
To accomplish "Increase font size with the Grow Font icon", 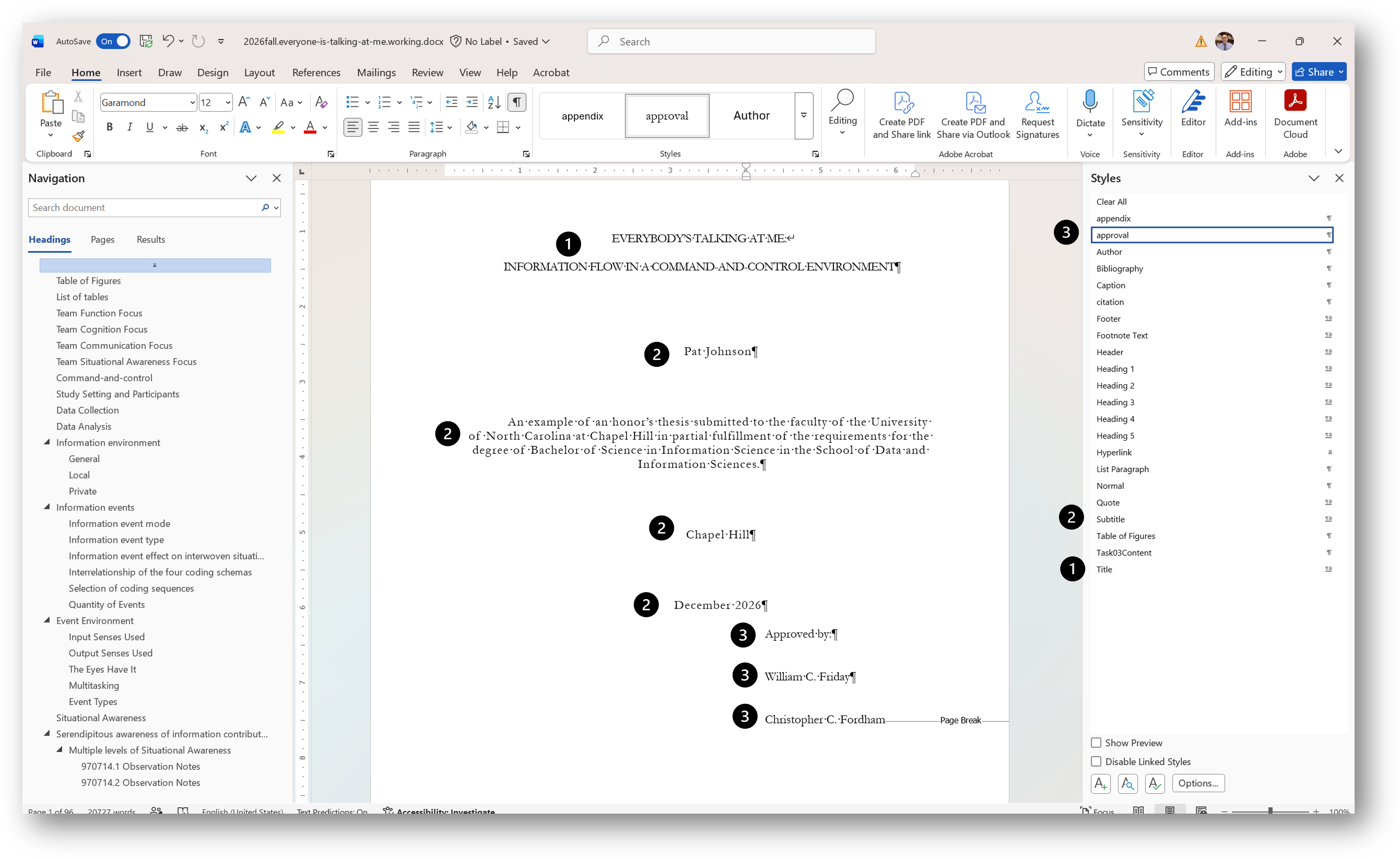I will pos(244,102).
